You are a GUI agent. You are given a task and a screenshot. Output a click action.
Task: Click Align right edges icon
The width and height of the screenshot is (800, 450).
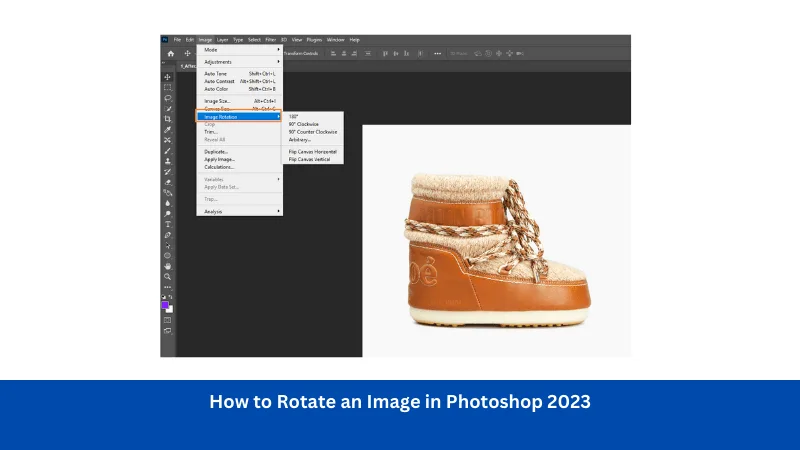[x=354, y=54]
